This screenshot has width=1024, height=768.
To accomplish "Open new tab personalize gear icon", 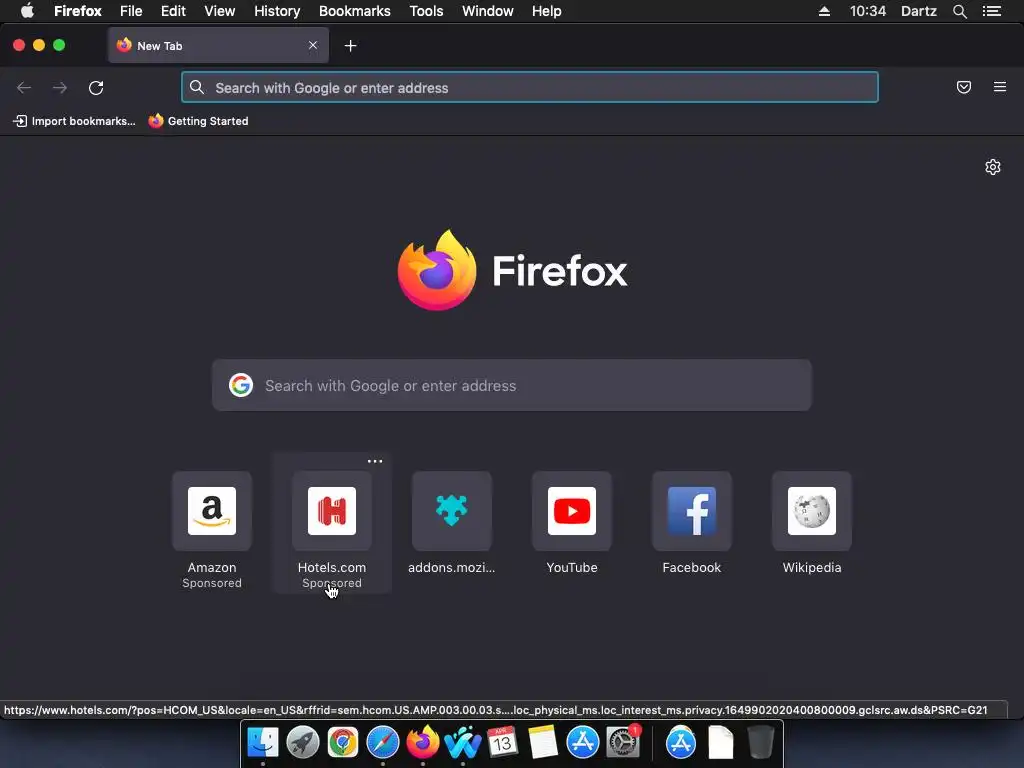I will 993,167.
